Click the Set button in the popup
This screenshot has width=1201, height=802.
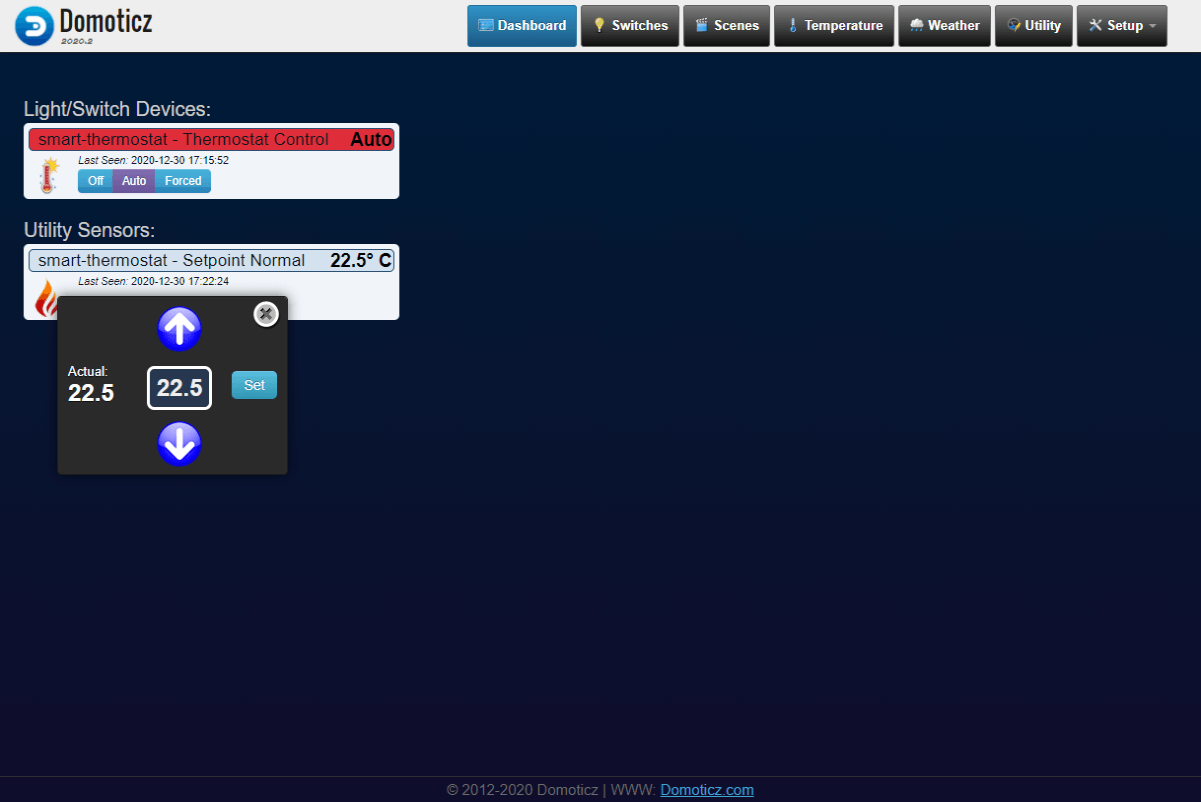point(254,385)
